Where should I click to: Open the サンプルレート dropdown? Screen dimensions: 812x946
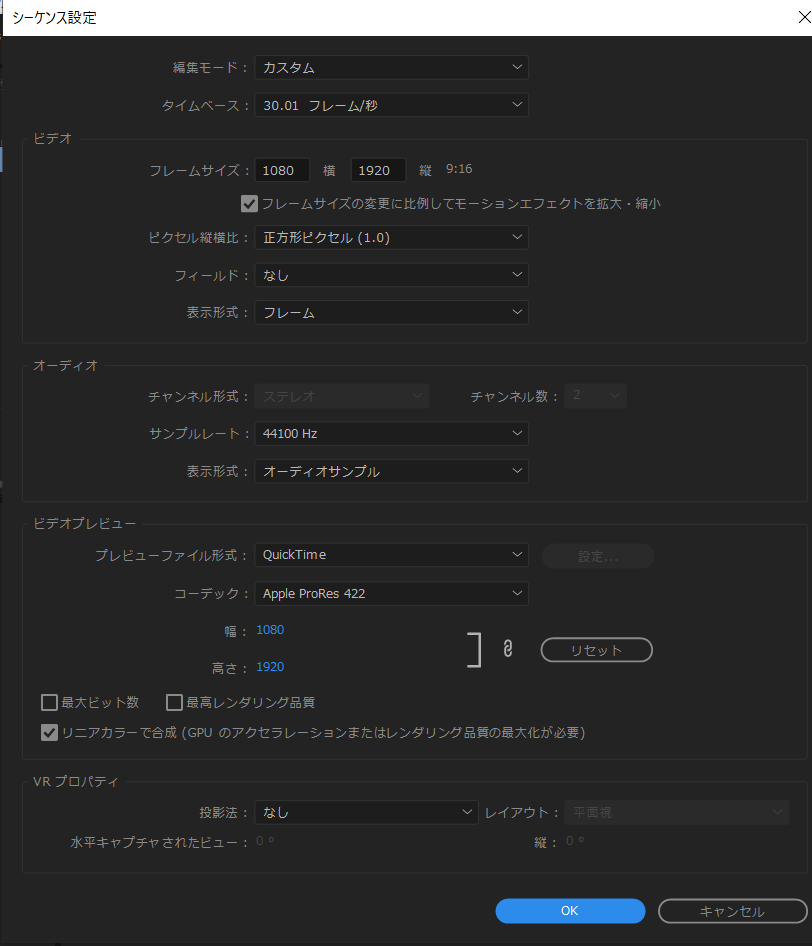tap(391, 433)
